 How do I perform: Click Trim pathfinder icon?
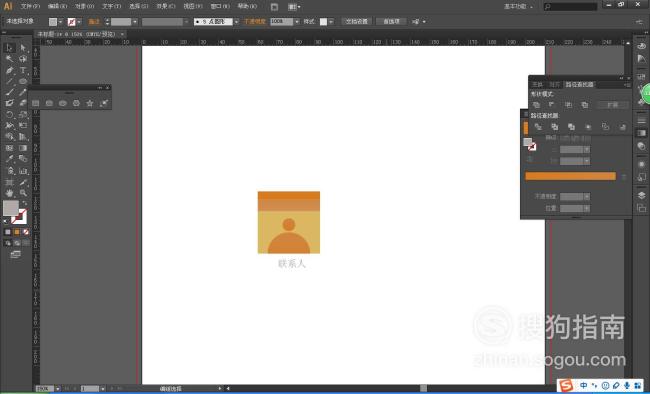555,127
